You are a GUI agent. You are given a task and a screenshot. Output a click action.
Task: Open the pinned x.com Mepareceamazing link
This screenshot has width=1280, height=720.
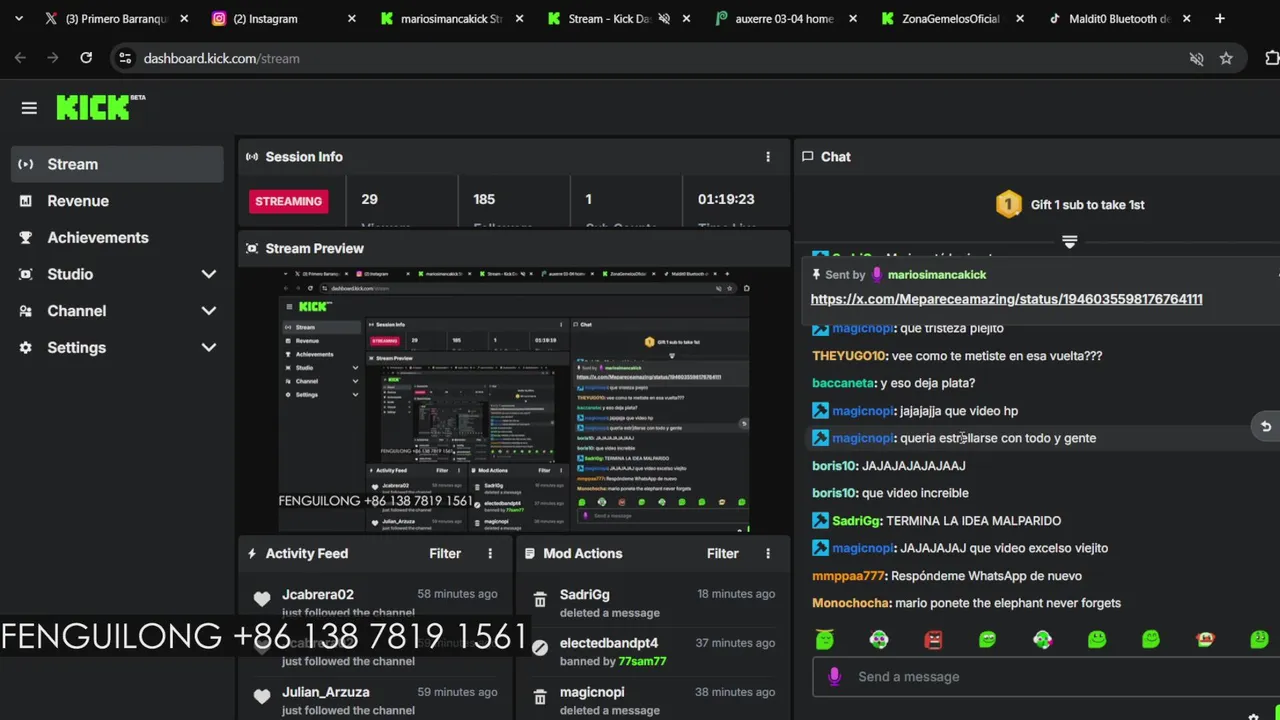[1006, 299]
